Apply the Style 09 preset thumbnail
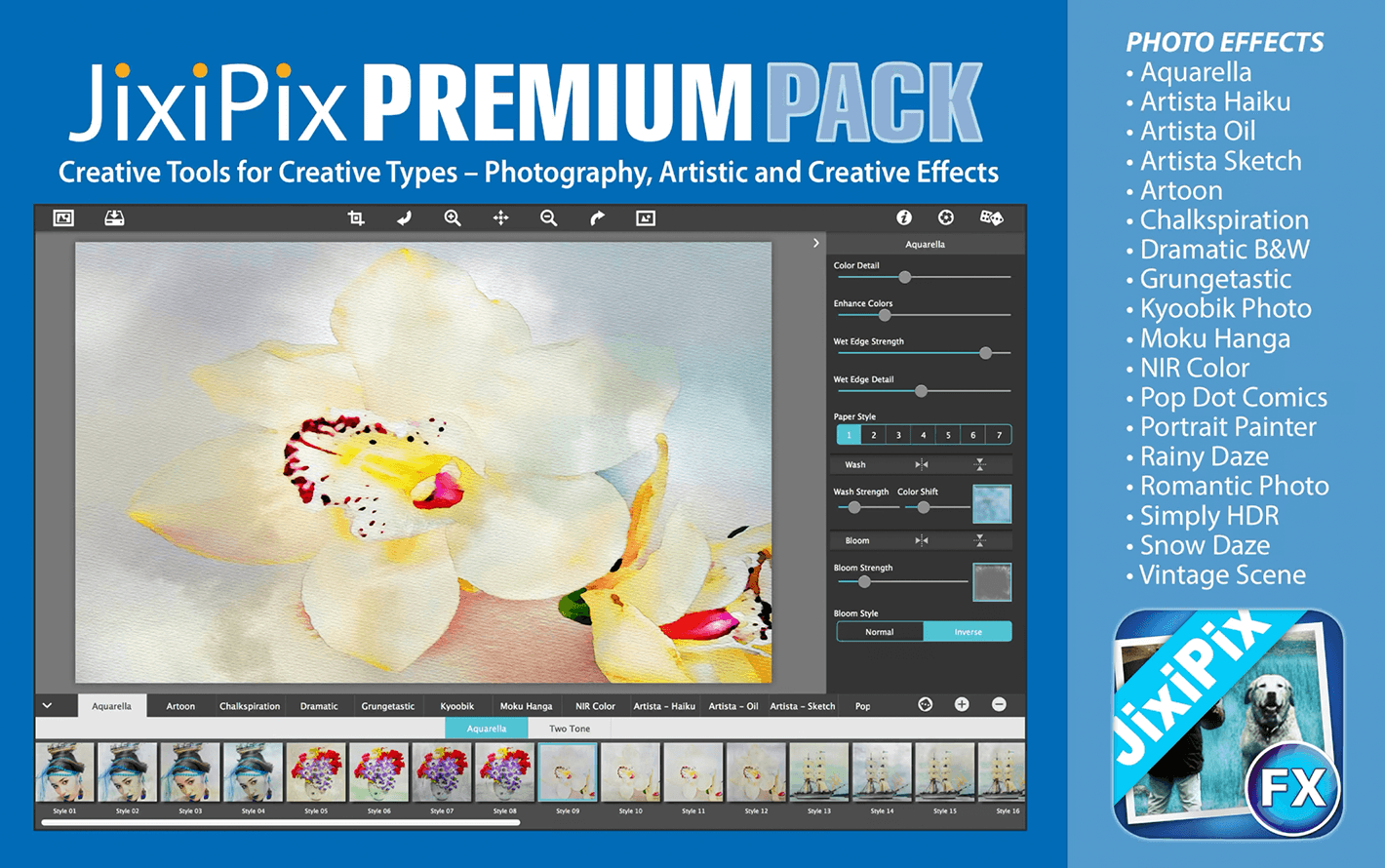 click(568, 772)
